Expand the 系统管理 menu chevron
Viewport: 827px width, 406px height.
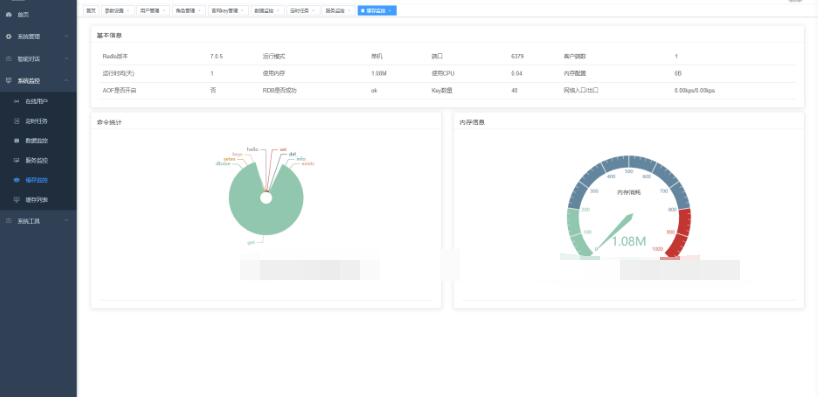(x=66, y=36)
